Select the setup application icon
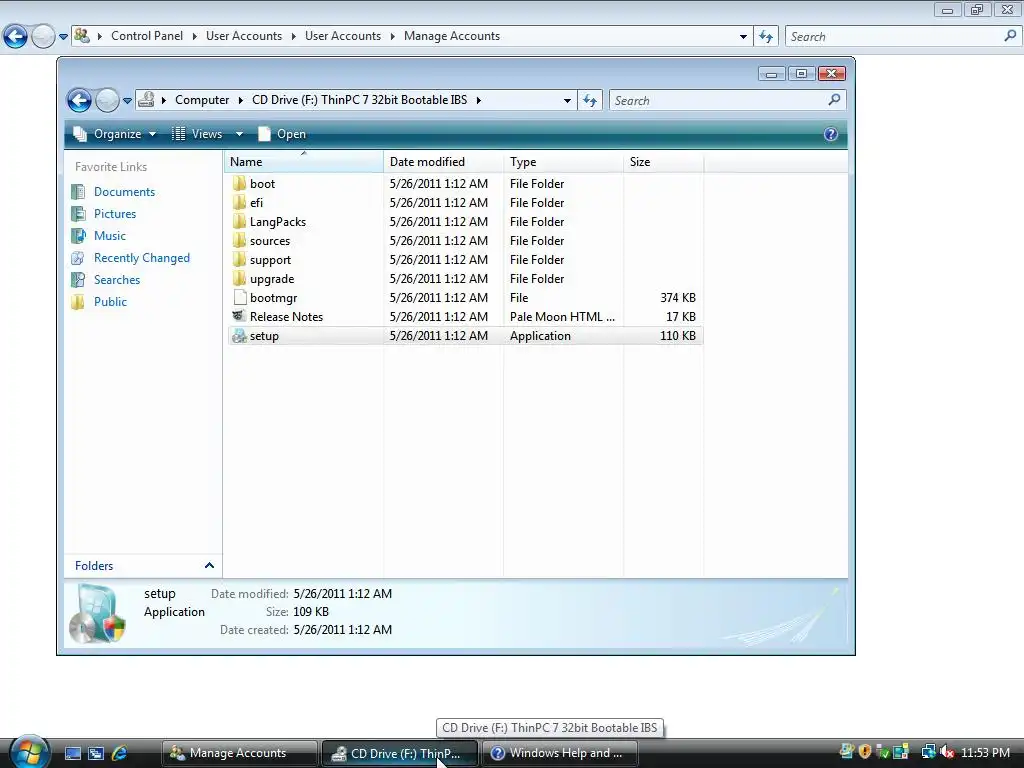Image resolution: width=1024 pixels, height=768 pixels. pos(239,336)
